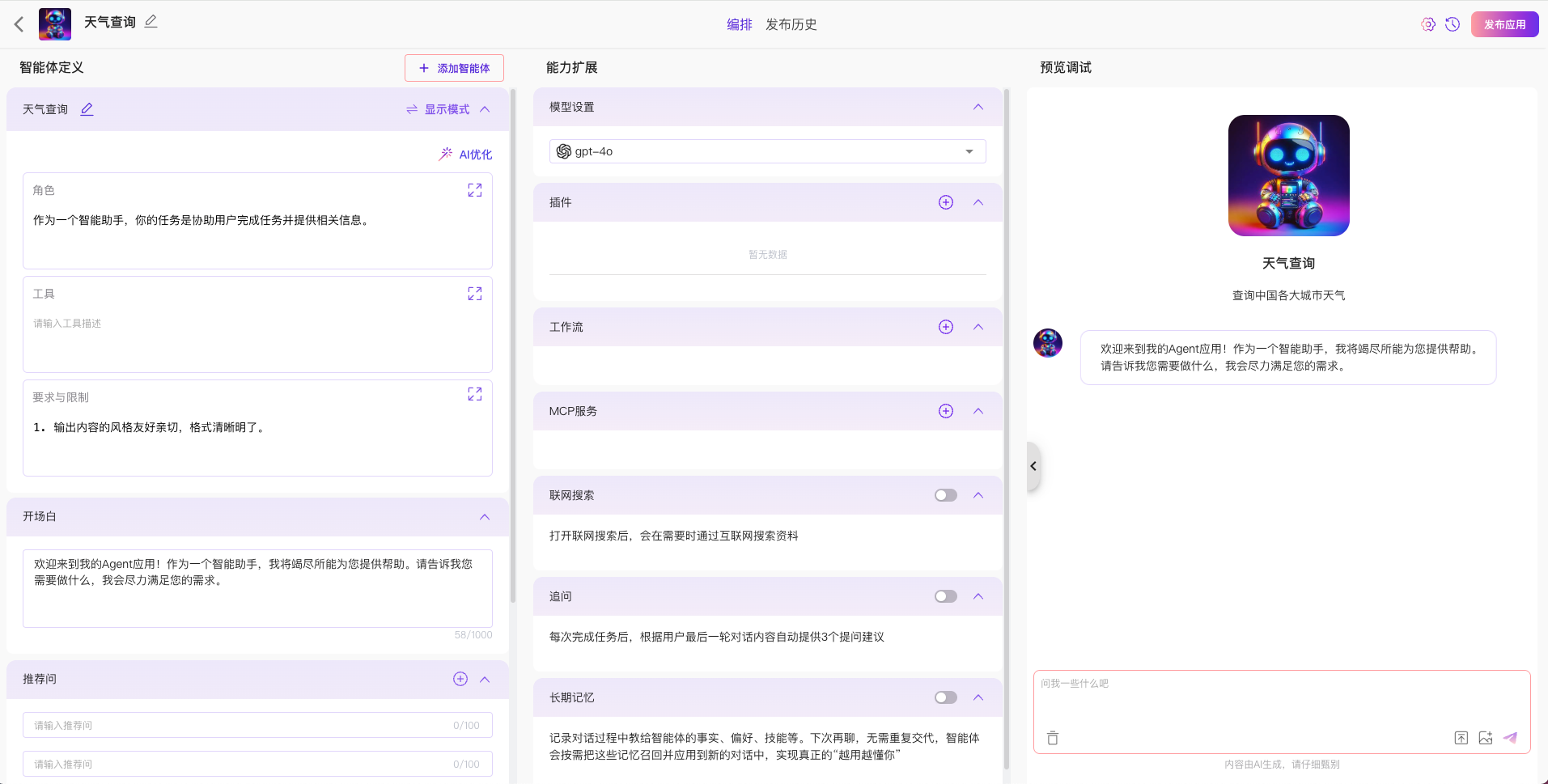This screenshot has width=1548, height=784.
Task: Click the AI优化 magic wand button
Action: click(x=465, y=154)
